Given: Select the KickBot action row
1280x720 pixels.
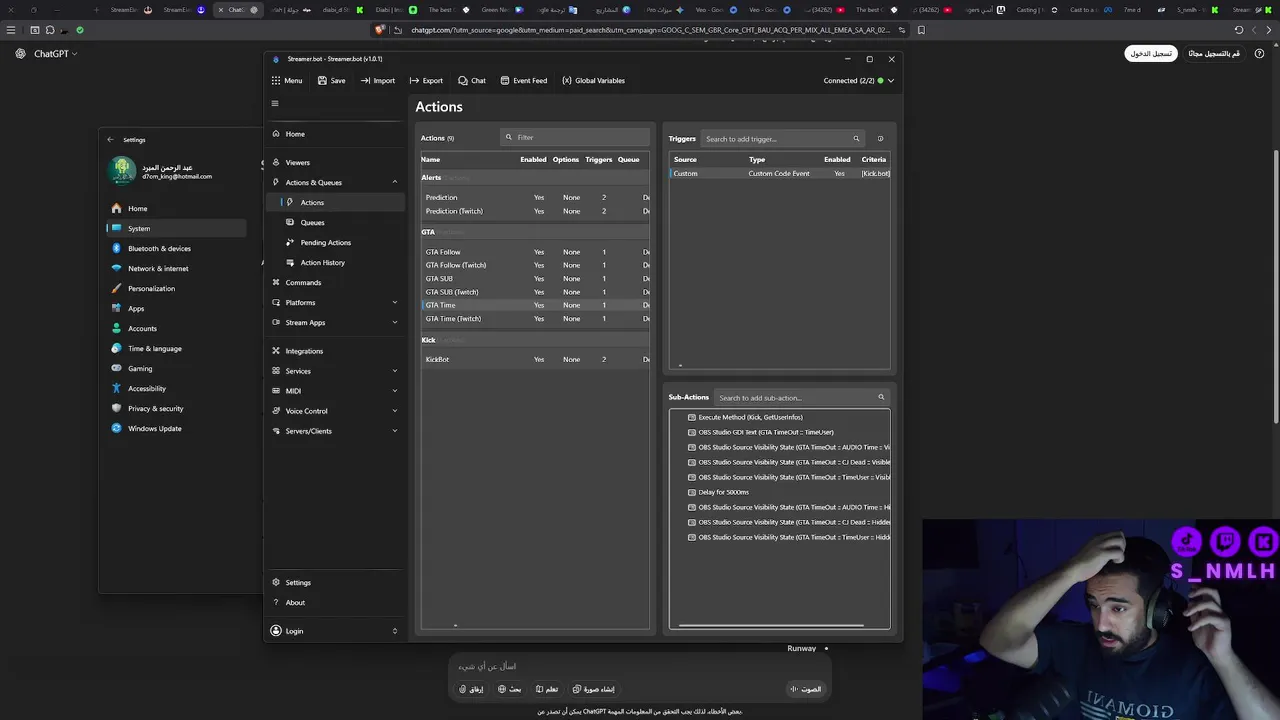Looking at the screenshot, I should click(x=535, y=359).
